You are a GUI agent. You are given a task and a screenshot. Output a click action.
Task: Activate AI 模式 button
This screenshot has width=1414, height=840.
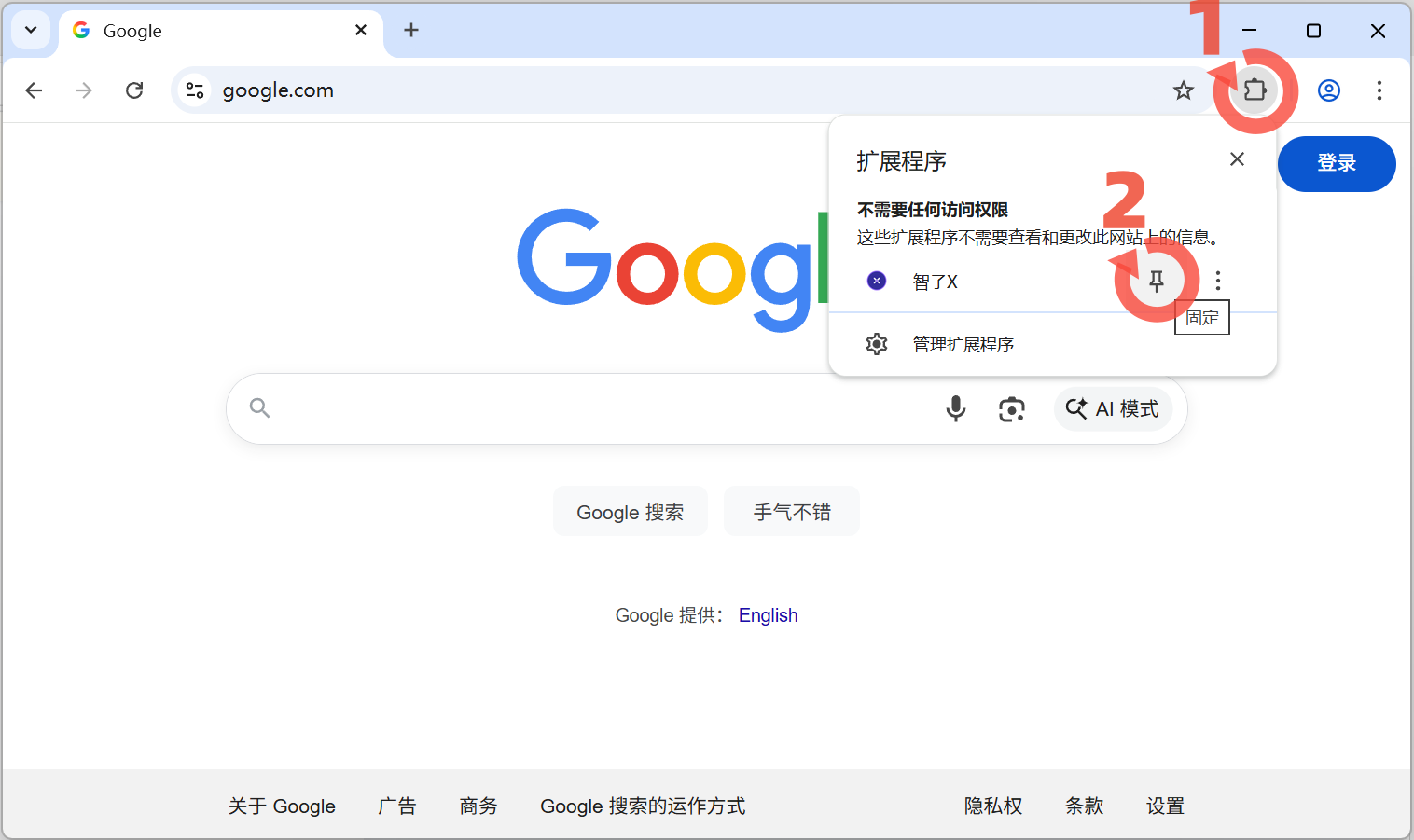pos(1113,408)
